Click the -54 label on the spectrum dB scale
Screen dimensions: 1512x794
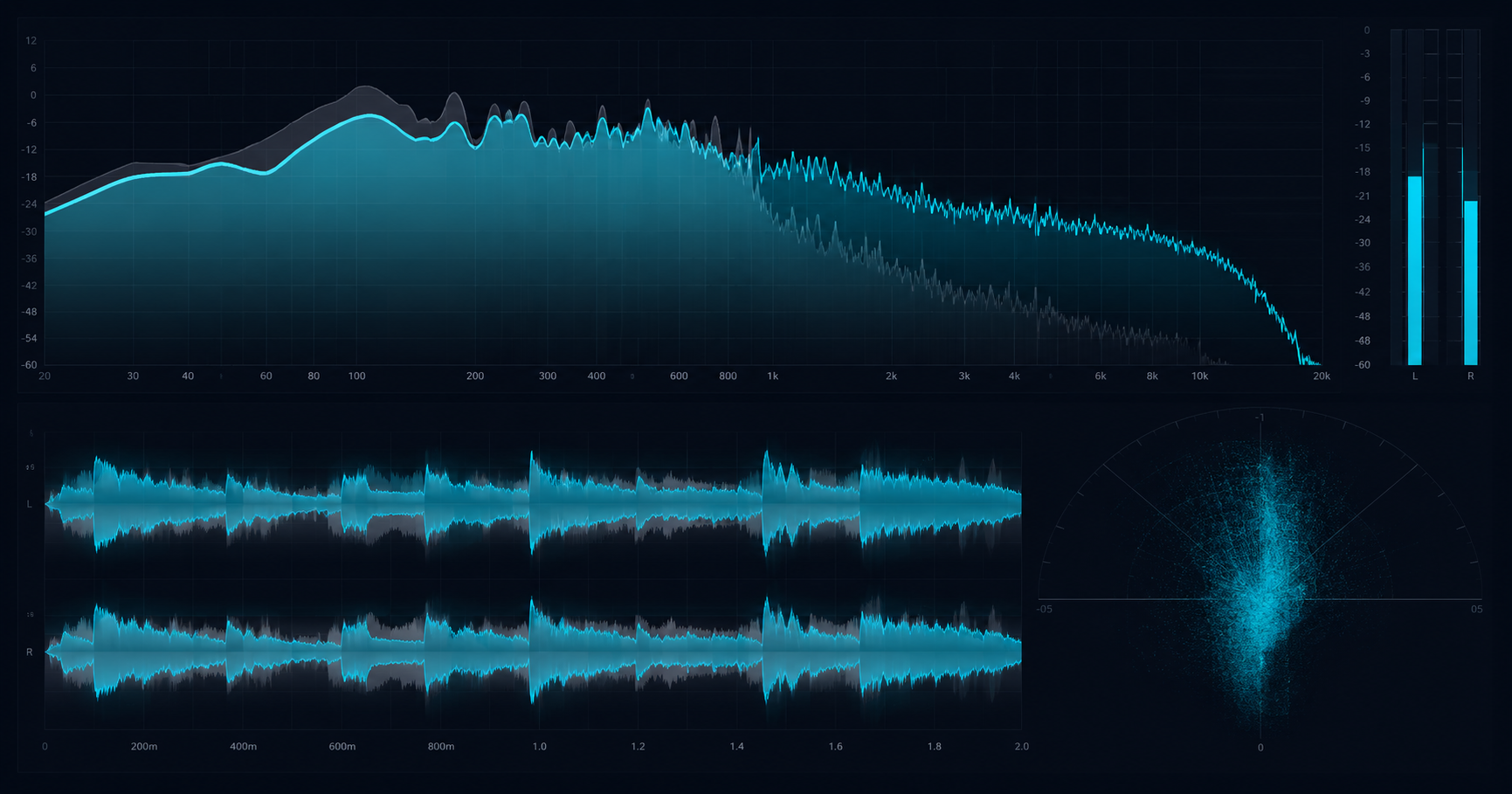click(30, 338)
